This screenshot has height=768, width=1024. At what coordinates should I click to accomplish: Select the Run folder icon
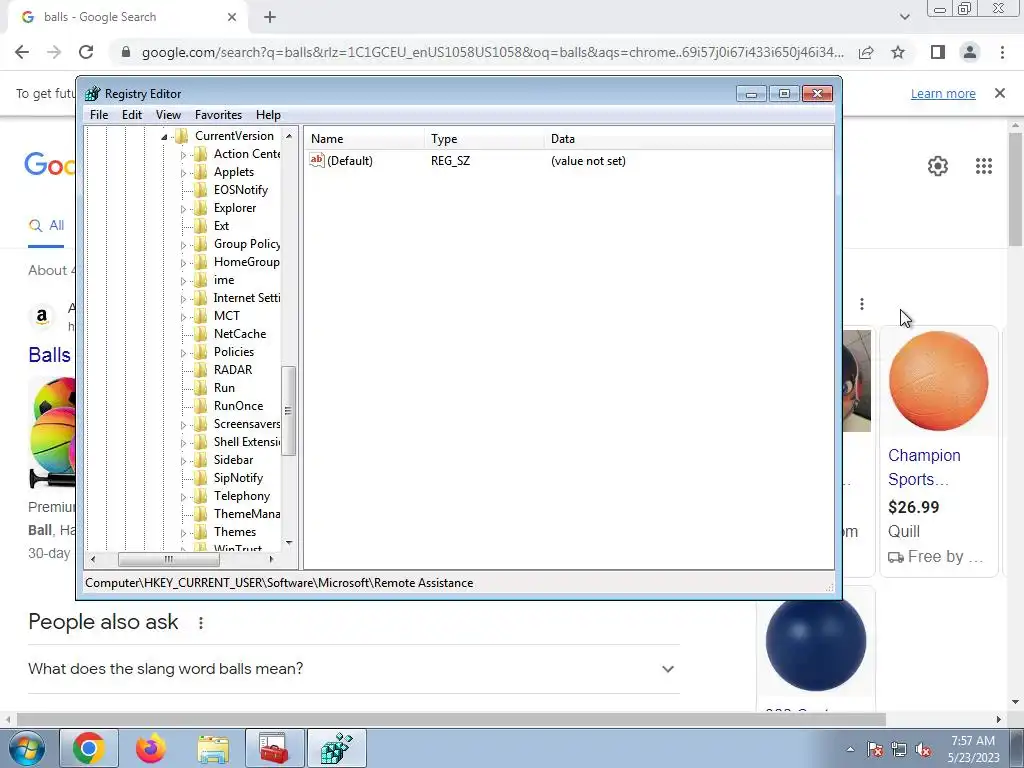pyautogui.click(x=201, y=388)
